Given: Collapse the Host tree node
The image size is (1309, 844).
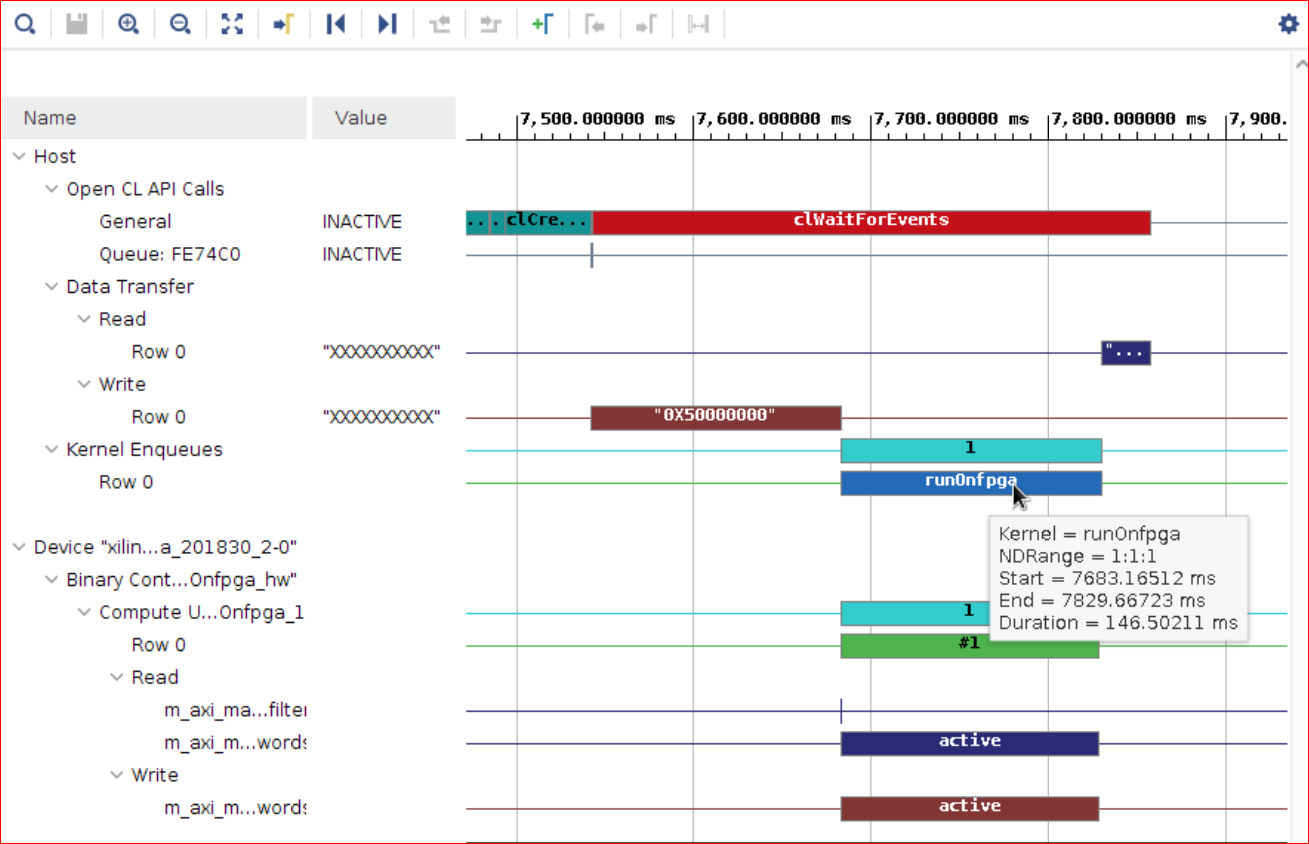Looking at the screenshot, I should pos(20,157).
